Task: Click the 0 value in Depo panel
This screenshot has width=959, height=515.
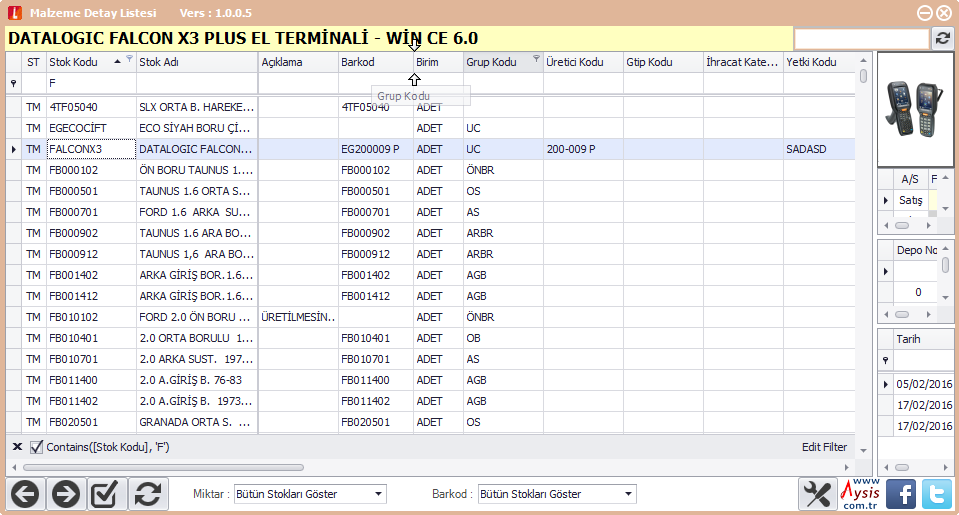Action: [917, 292]
